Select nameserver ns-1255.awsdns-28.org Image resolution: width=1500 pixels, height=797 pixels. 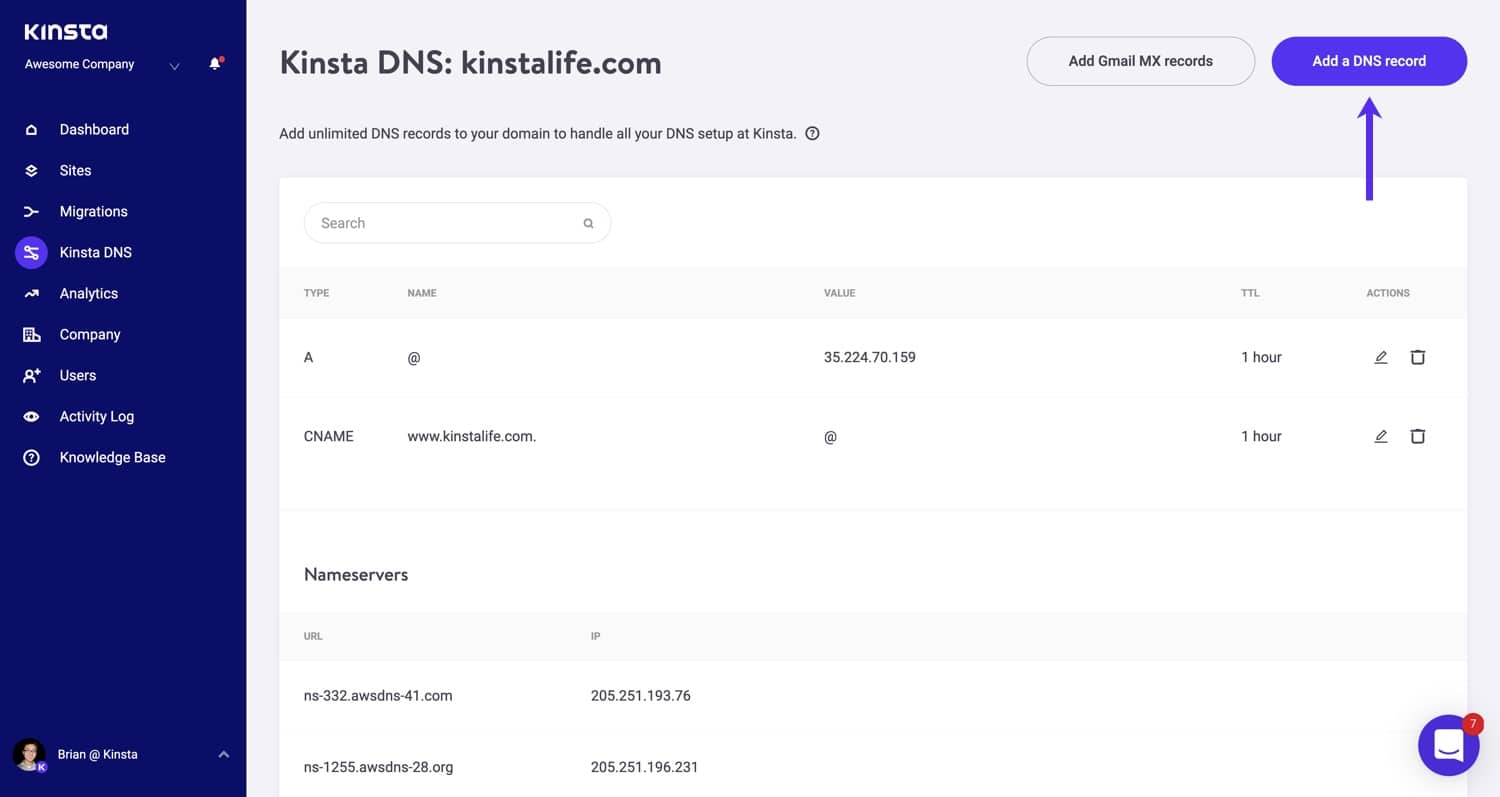coord(378,767)
